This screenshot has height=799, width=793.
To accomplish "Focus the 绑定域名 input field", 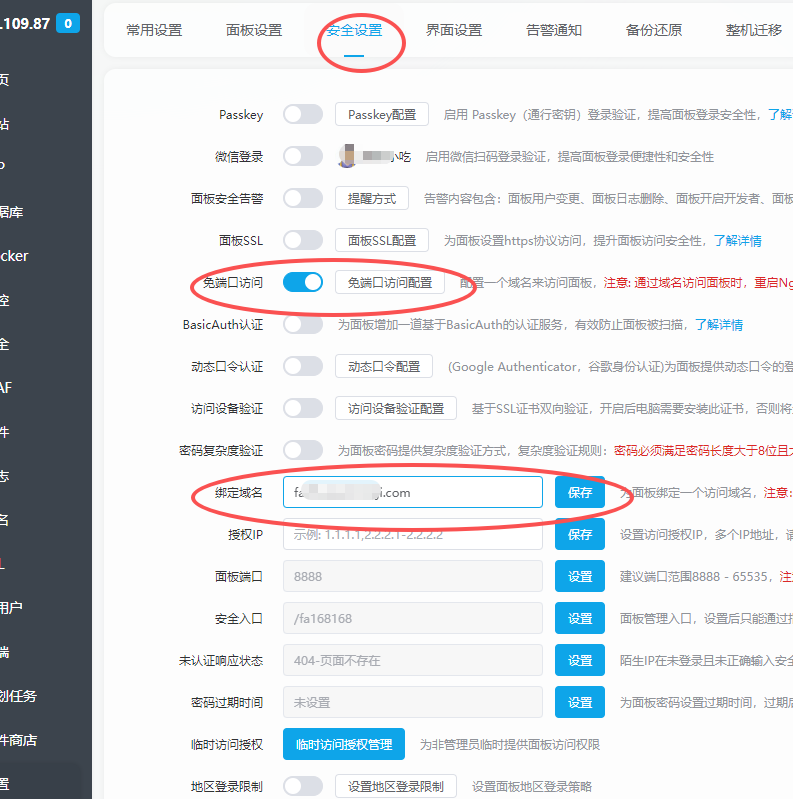I will pyautogui.click(x=413, y=492).
